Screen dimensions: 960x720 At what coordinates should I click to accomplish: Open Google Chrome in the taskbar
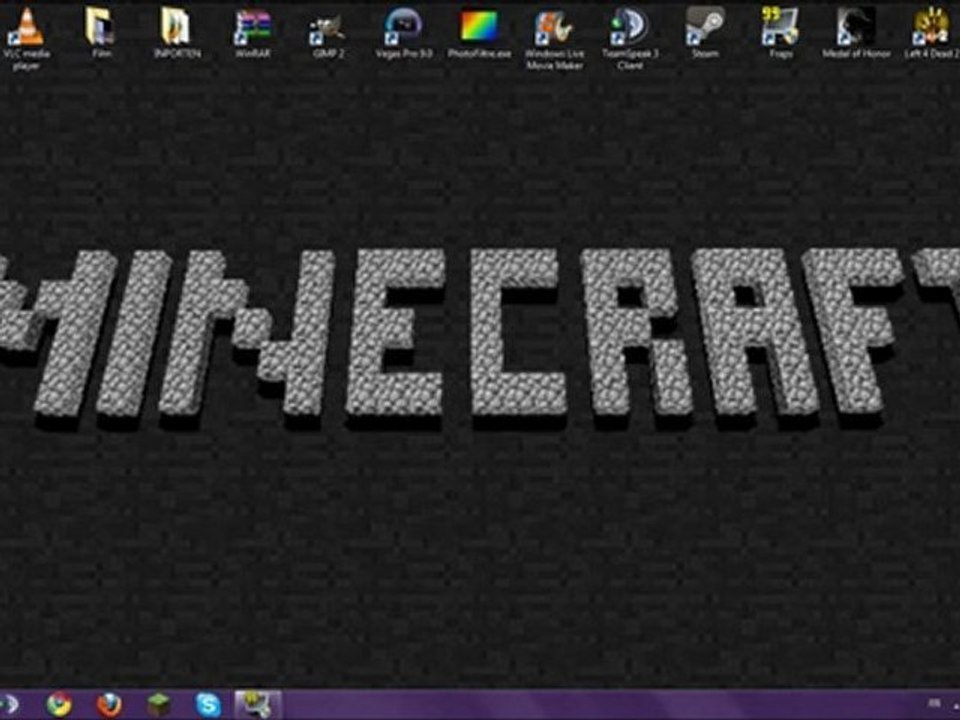(59, 705)
